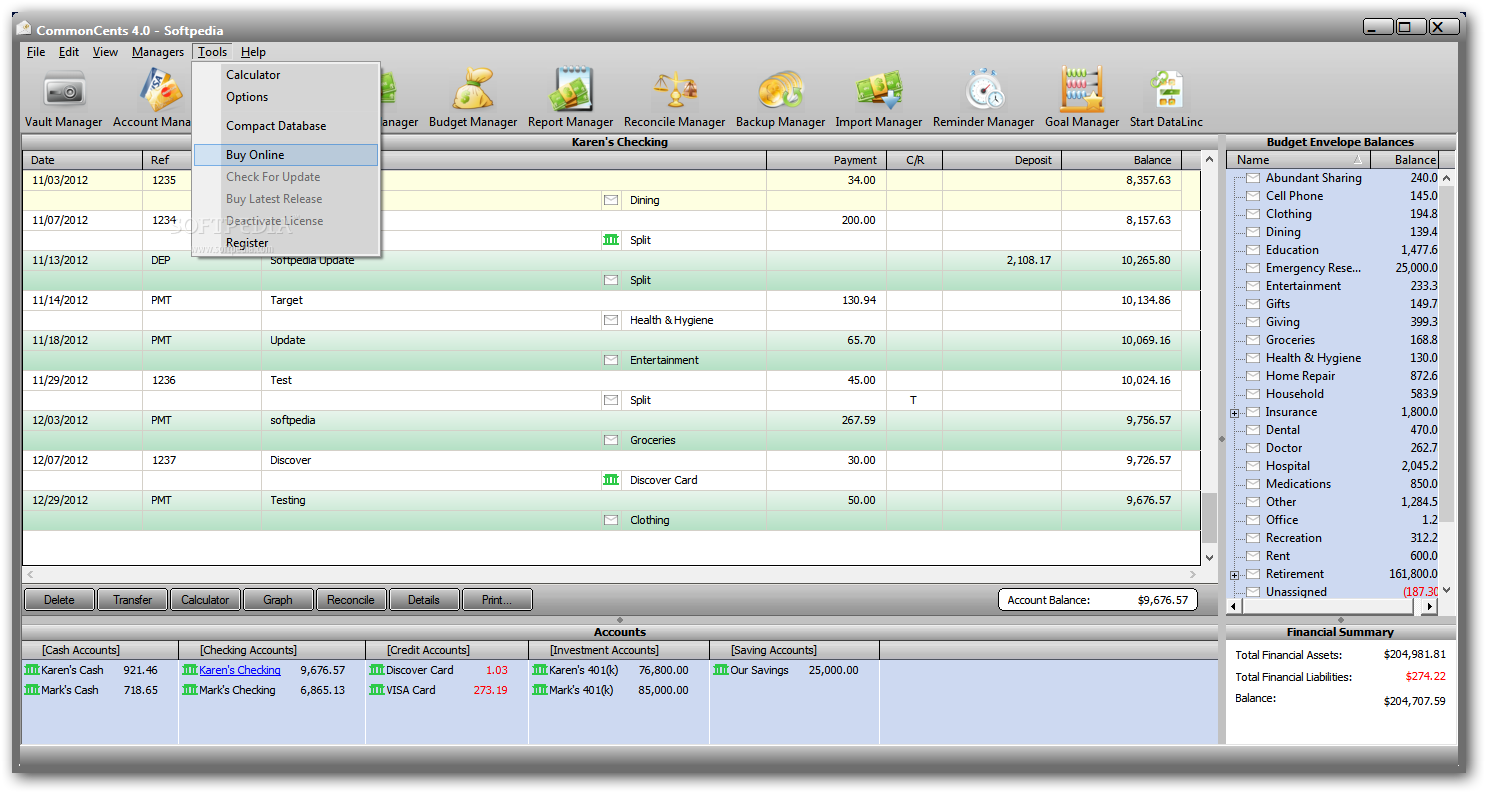Open the View menu
This screenshot has height=793, width=1486.
click(x=105, y=52)
